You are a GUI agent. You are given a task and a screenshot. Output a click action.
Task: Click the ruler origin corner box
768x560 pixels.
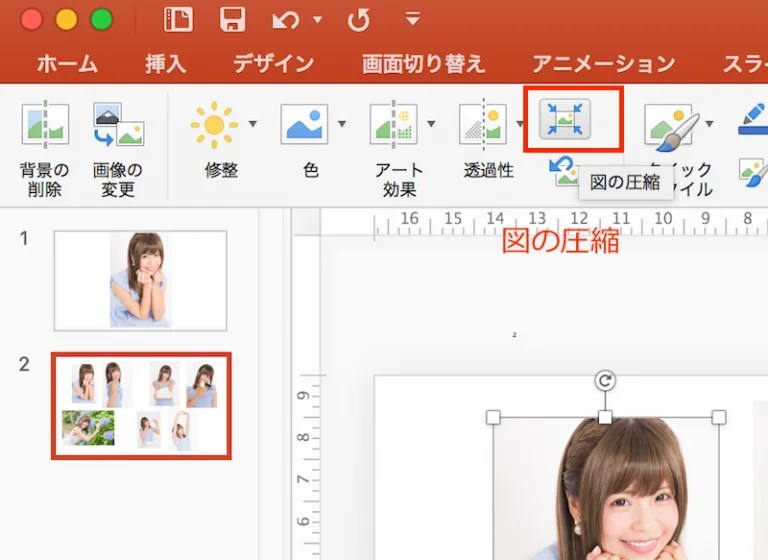tap(306, 222)
